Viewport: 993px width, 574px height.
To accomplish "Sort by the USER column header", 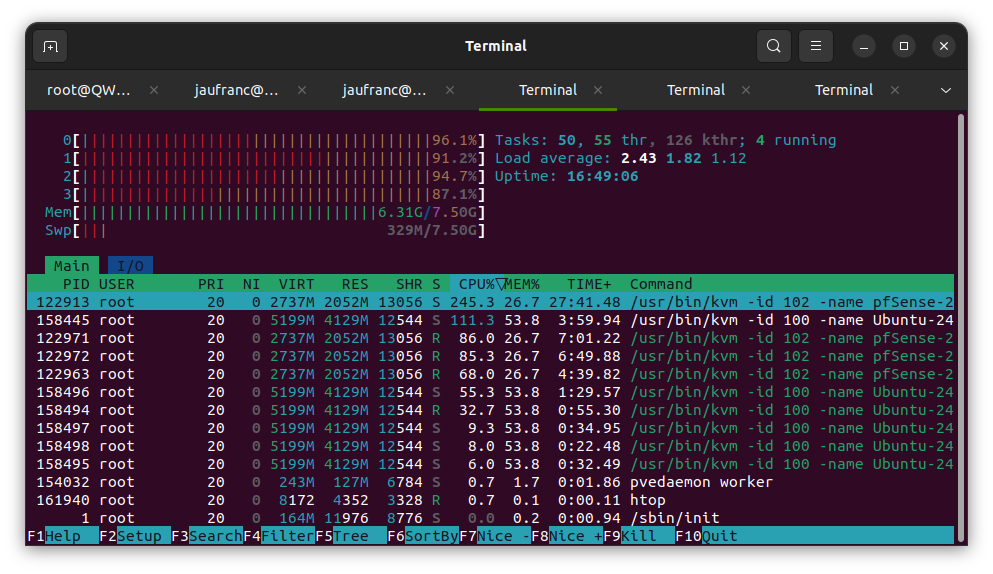I will coord(117,284).
